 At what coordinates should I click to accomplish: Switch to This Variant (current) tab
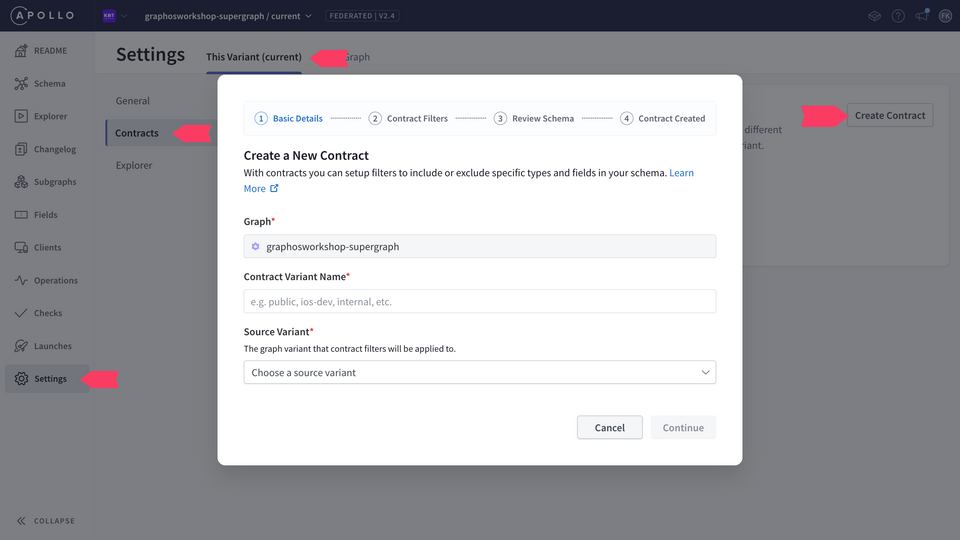point(253,57)
